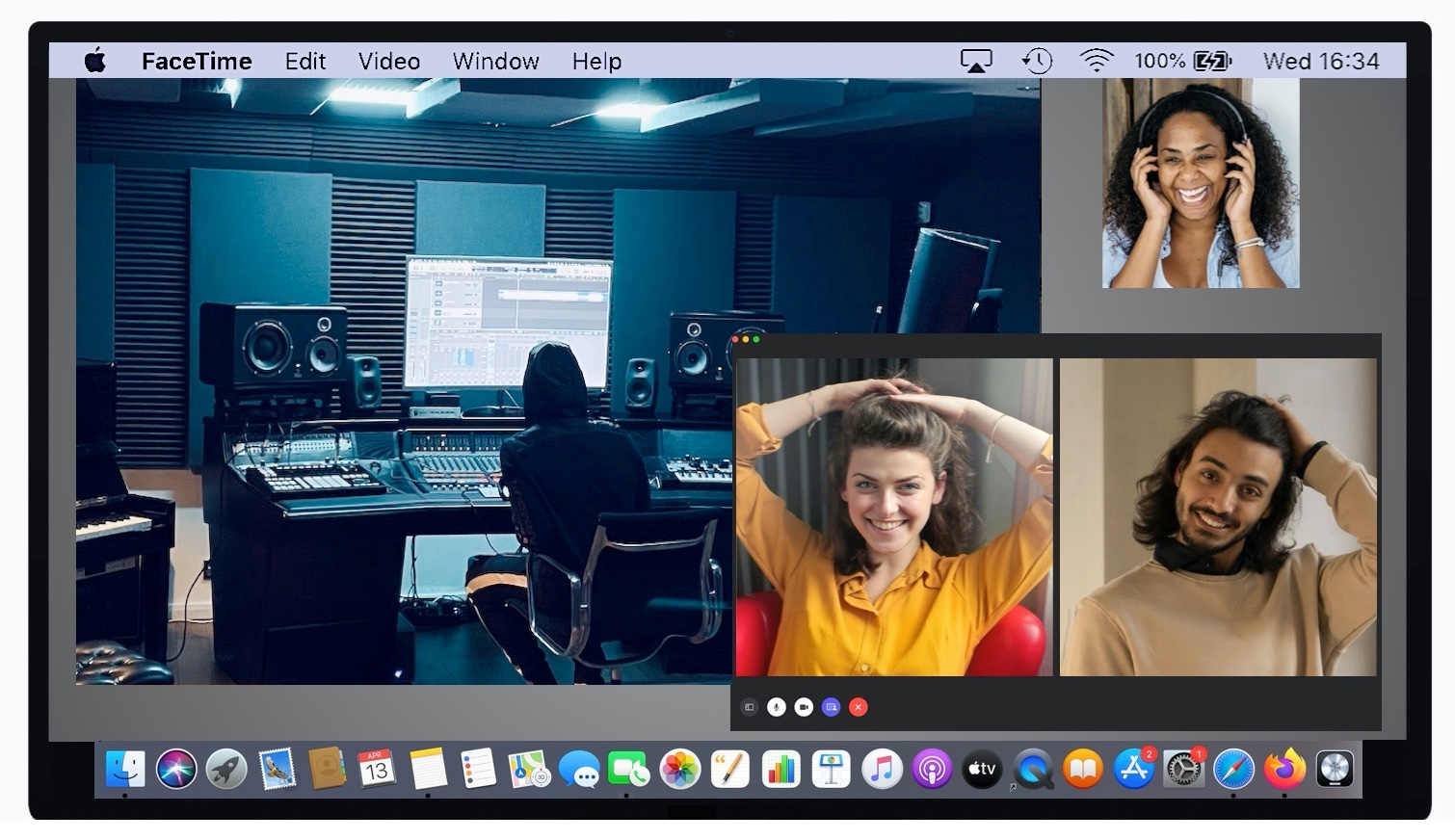1455x840 pixels.
Task: Open the Messages app from the Dock
Action: [579, 770]
